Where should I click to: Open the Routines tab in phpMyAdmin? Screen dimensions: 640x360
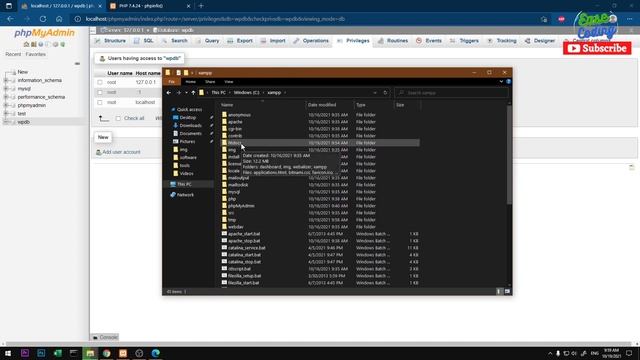point(393,41)
